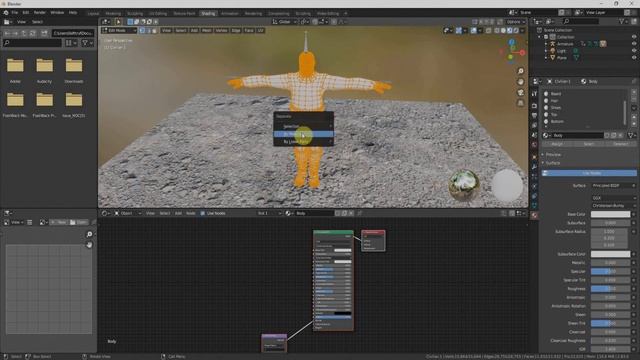Viewport: 640px width, 360px height.
Task: Open the Render menu
Action: (40, 13)
